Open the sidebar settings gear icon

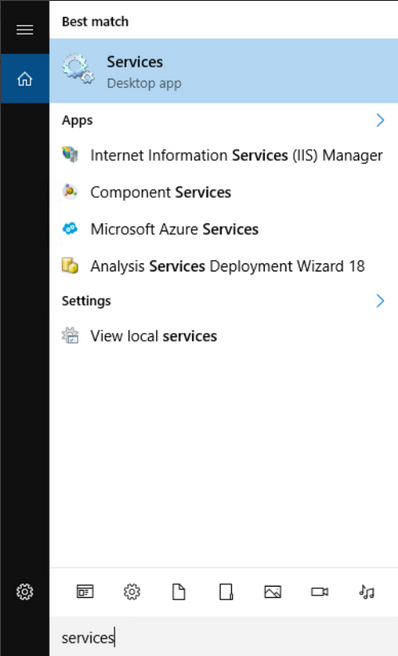coord(25,592)
